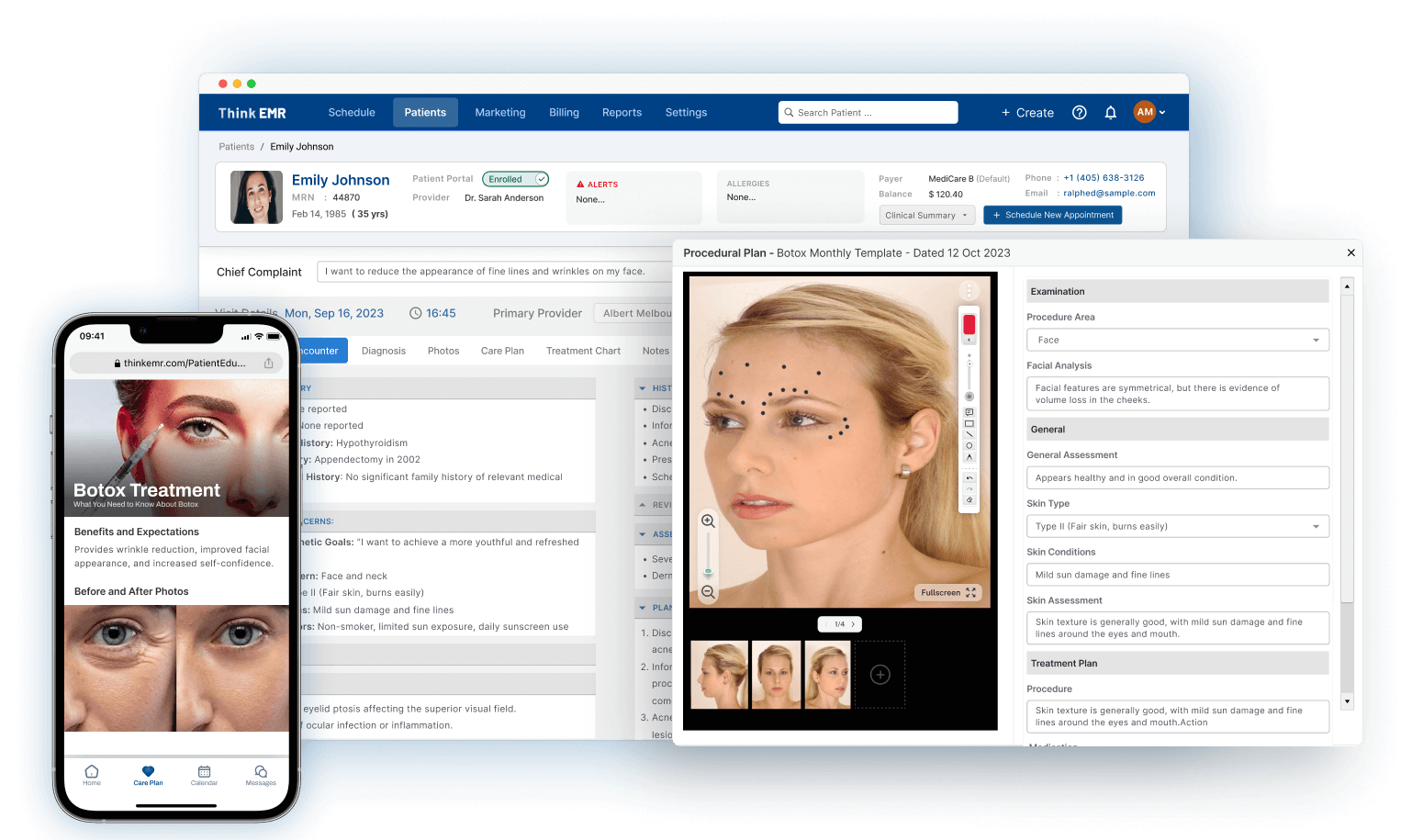The image size is (1412, 840).
Task: Open the Billing menu
Action: click(564, 112)
